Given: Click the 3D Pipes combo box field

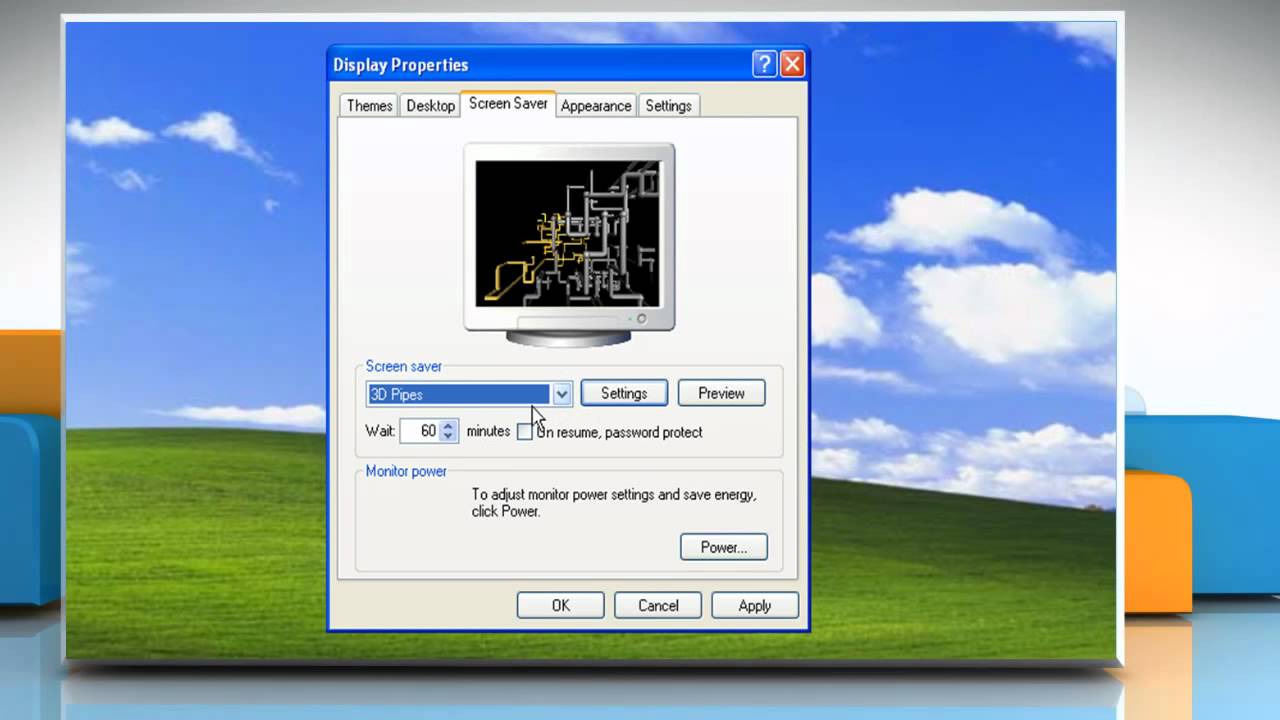Looking at the screenshot, I should (x=469, y=394).
